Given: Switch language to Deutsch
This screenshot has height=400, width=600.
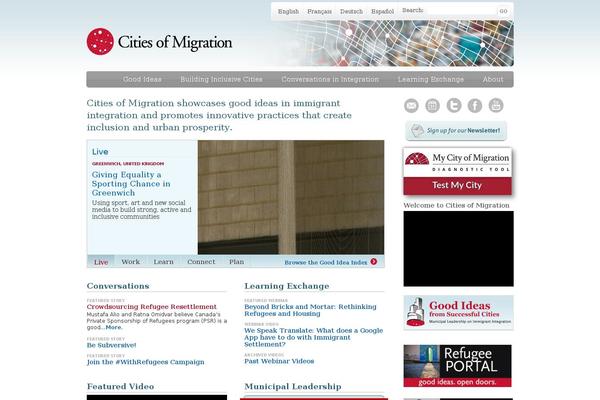Looking at the screenshot, I should pyautogui.click(x=351, y=11).
